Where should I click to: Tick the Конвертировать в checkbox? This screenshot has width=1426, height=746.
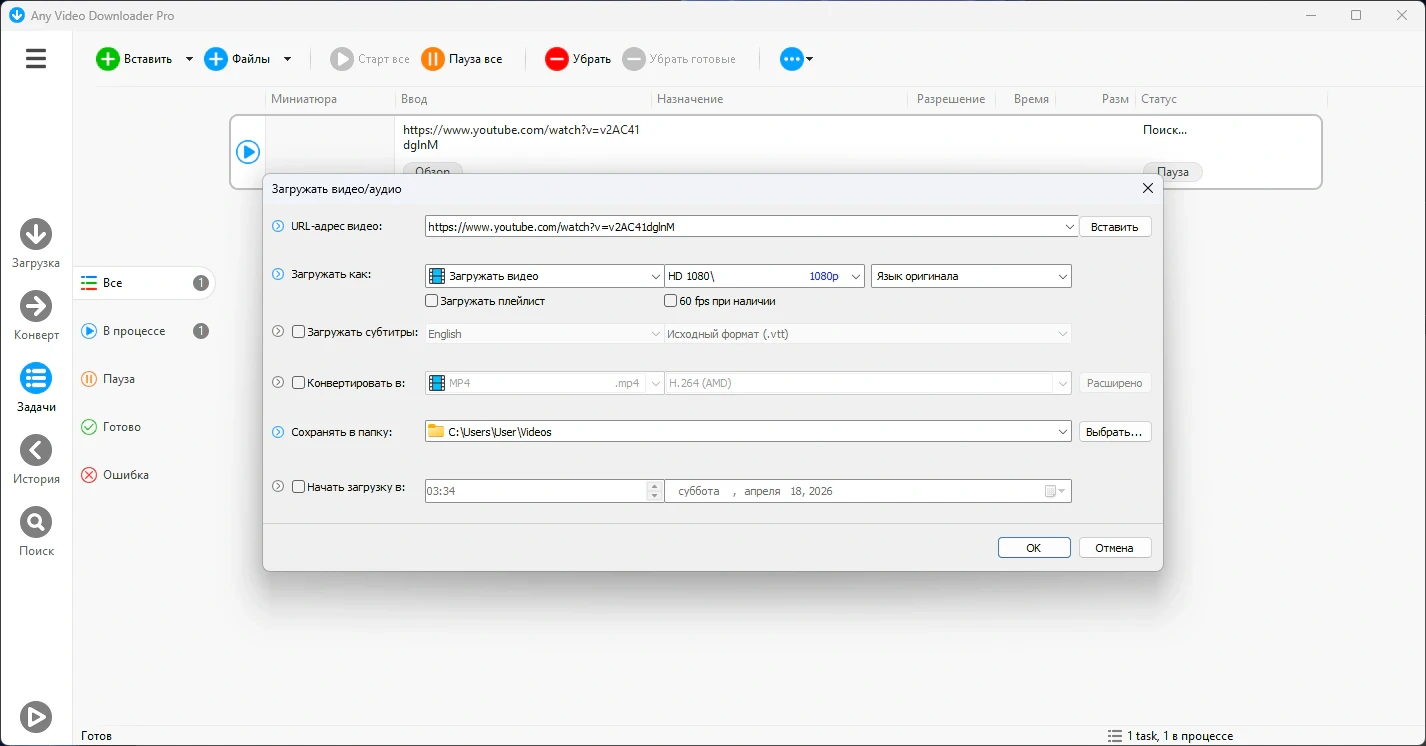click(298, 382)
